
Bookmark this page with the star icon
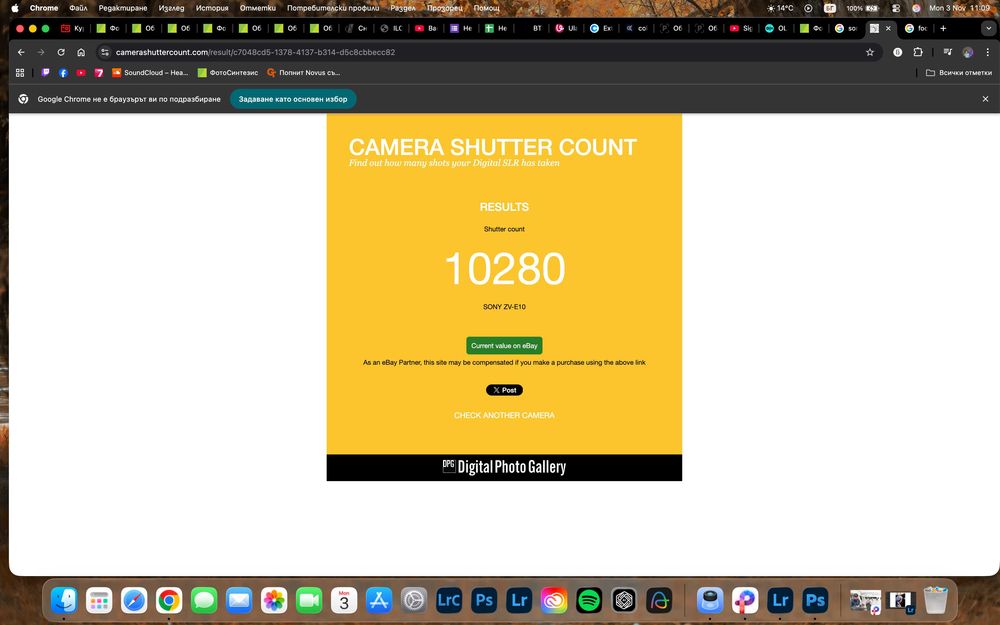click(870, 52)
